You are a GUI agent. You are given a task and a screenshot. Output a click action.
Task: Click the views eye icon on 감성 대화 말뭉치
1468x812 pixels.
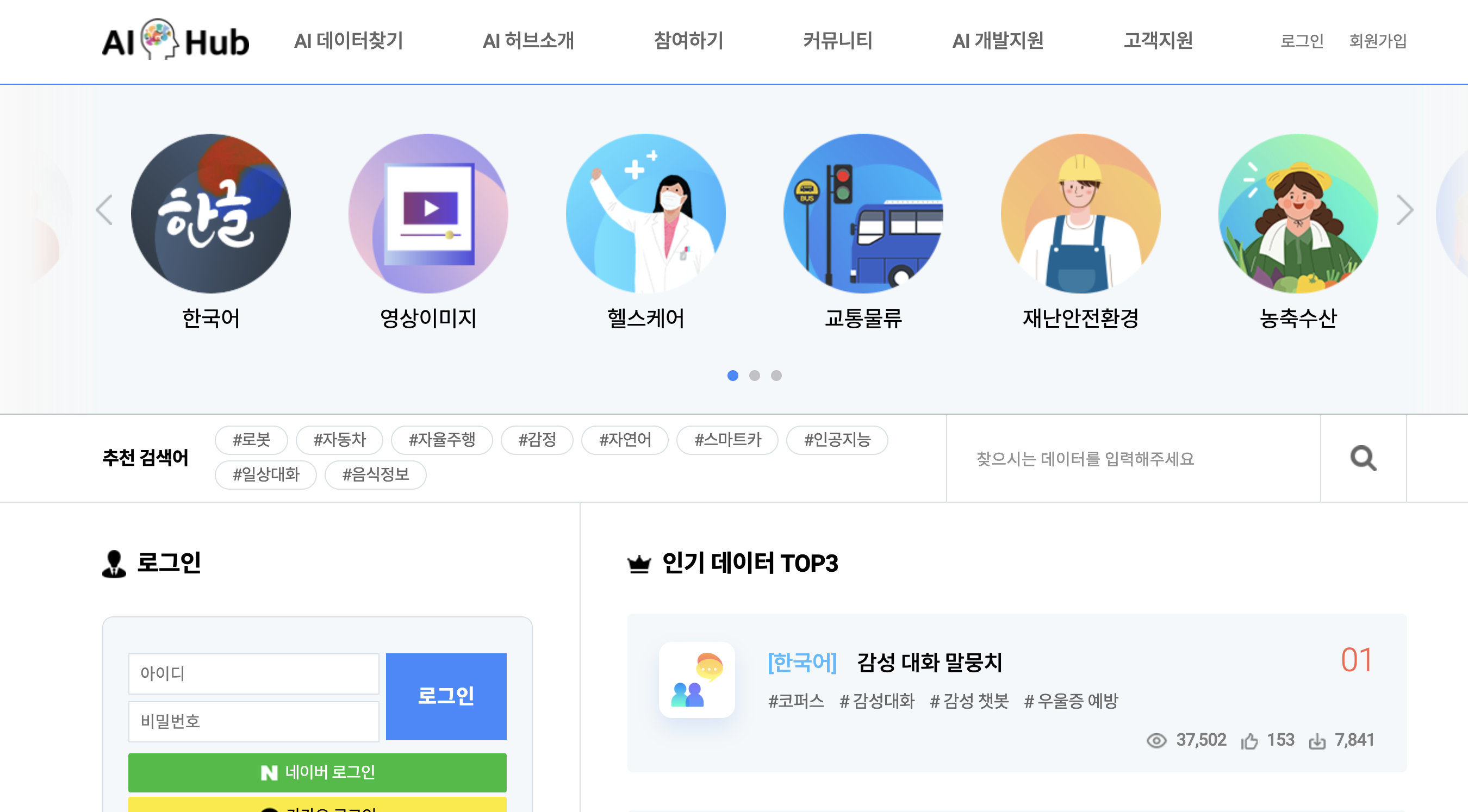[x=1158, y=740]
